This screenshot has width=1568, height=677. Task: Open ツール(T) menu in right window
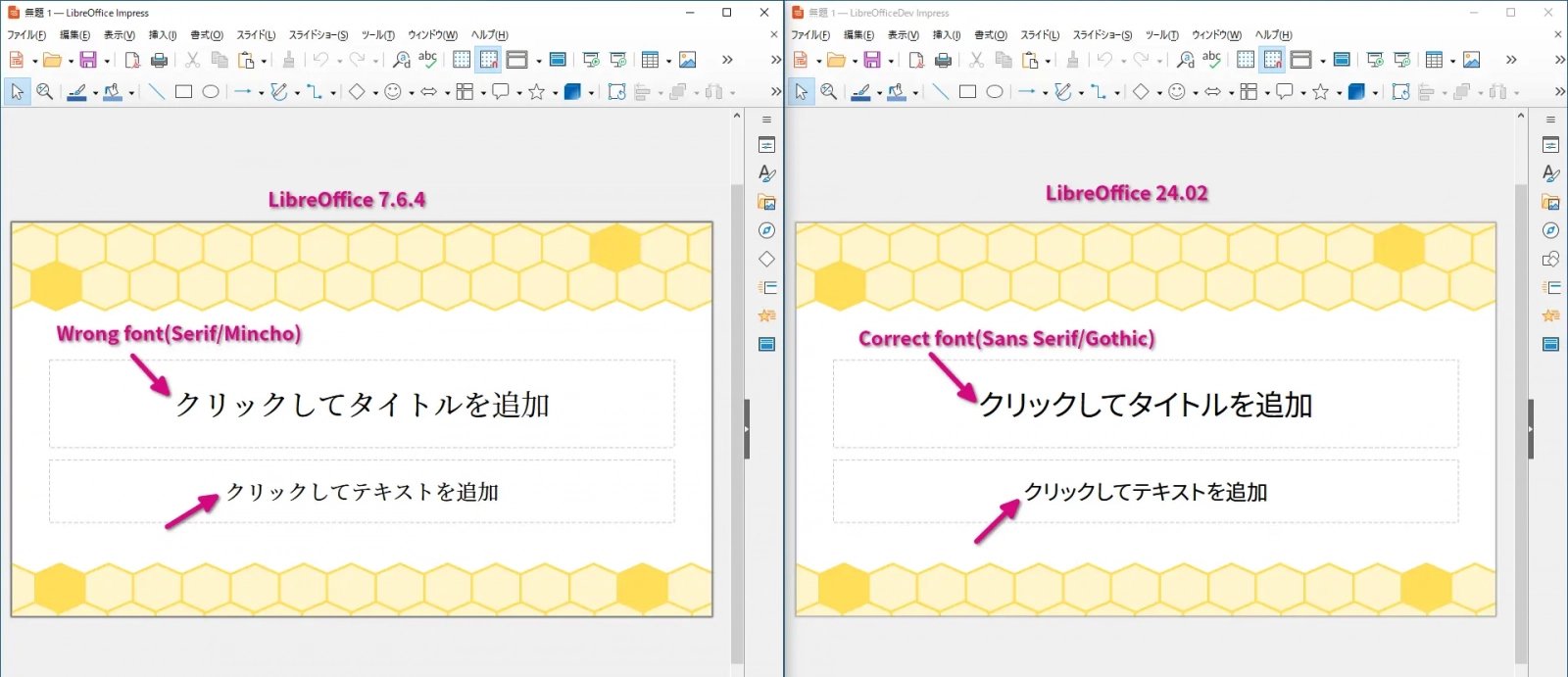click(x=1161, y=35)
